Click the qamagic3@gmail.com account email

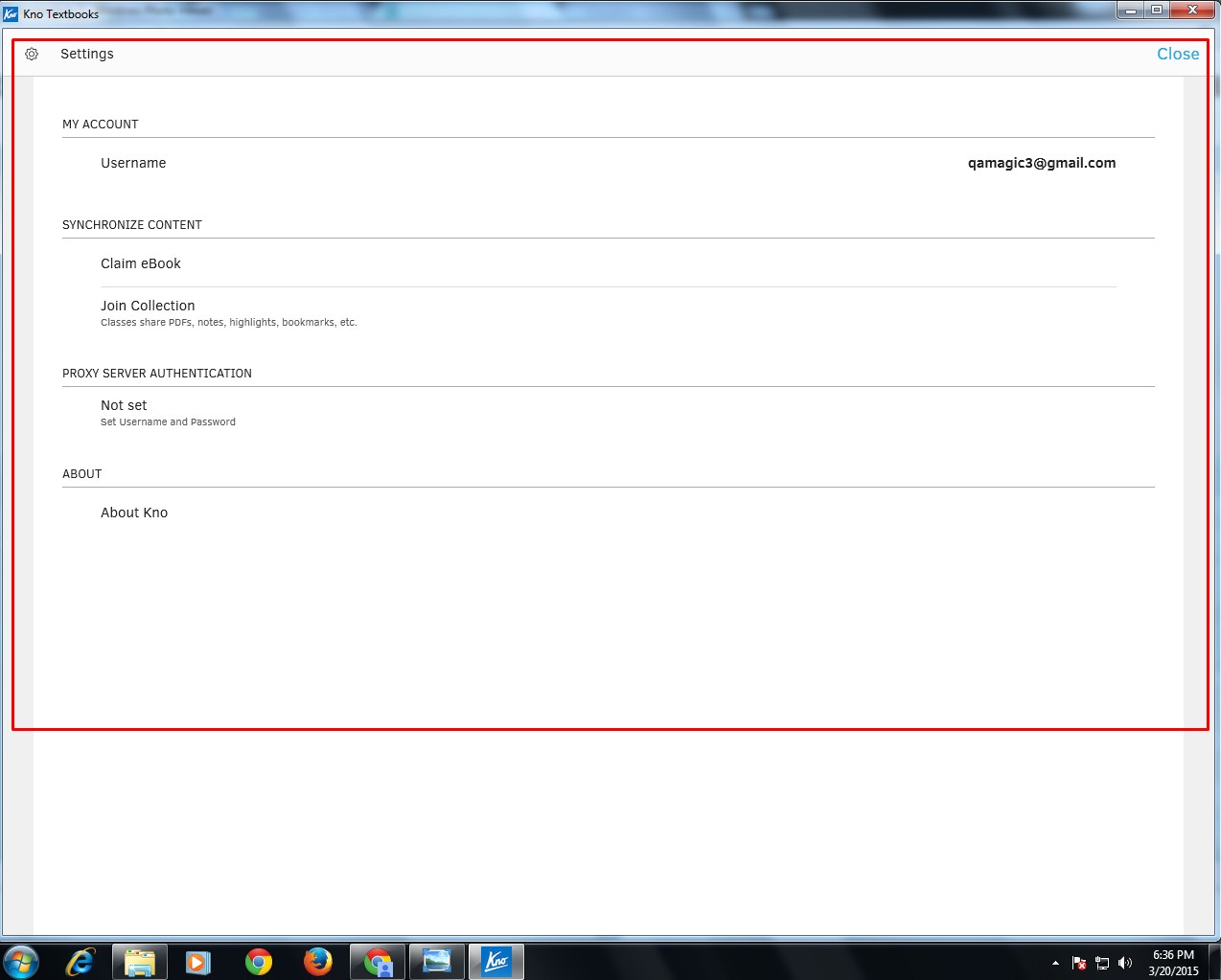1042,163
